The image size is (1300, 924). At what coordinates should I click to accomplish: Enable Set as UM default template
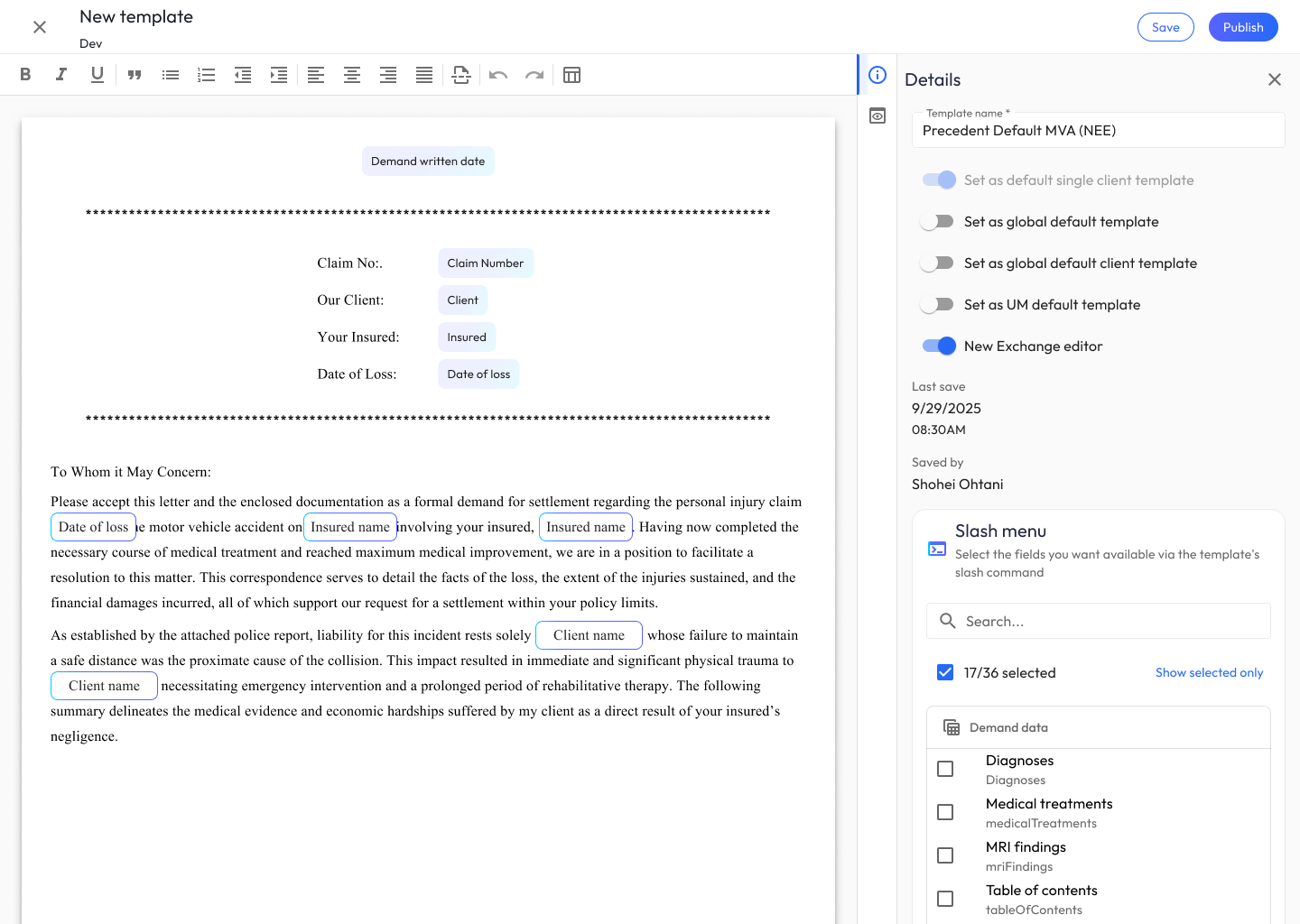point(938,305)
